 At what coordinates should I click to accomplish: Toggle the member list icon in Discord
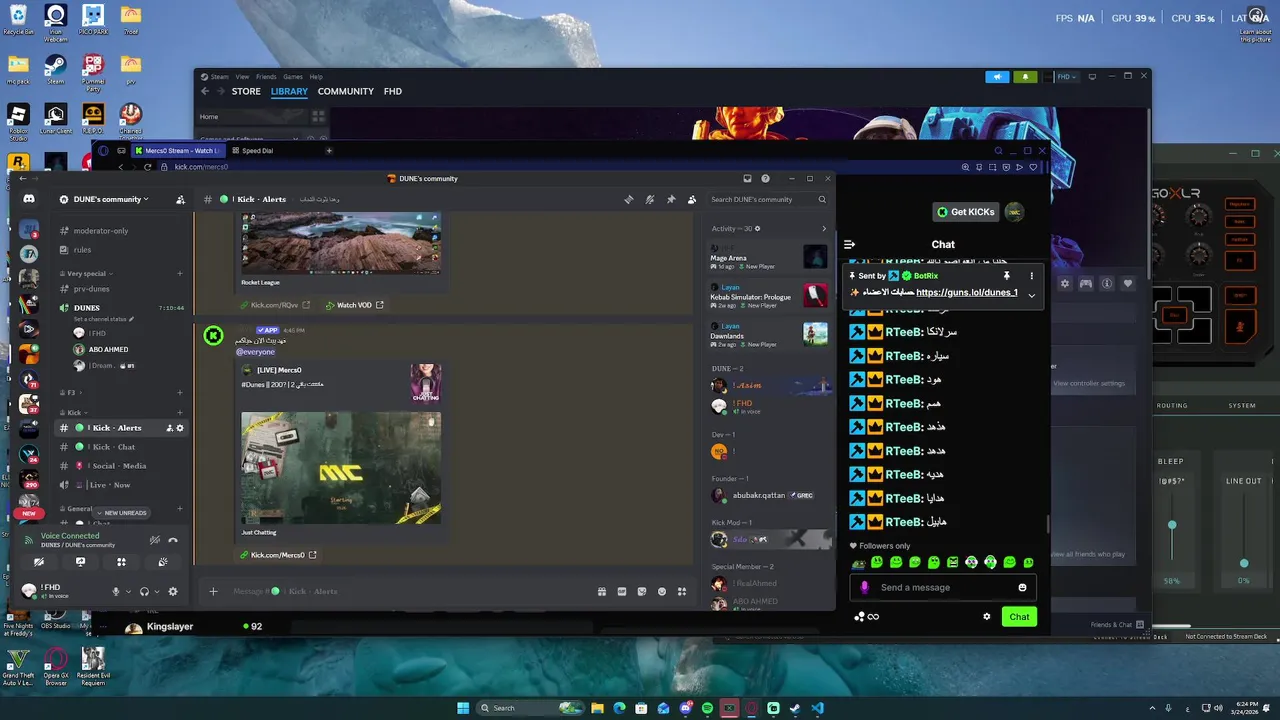pos(692,199)
